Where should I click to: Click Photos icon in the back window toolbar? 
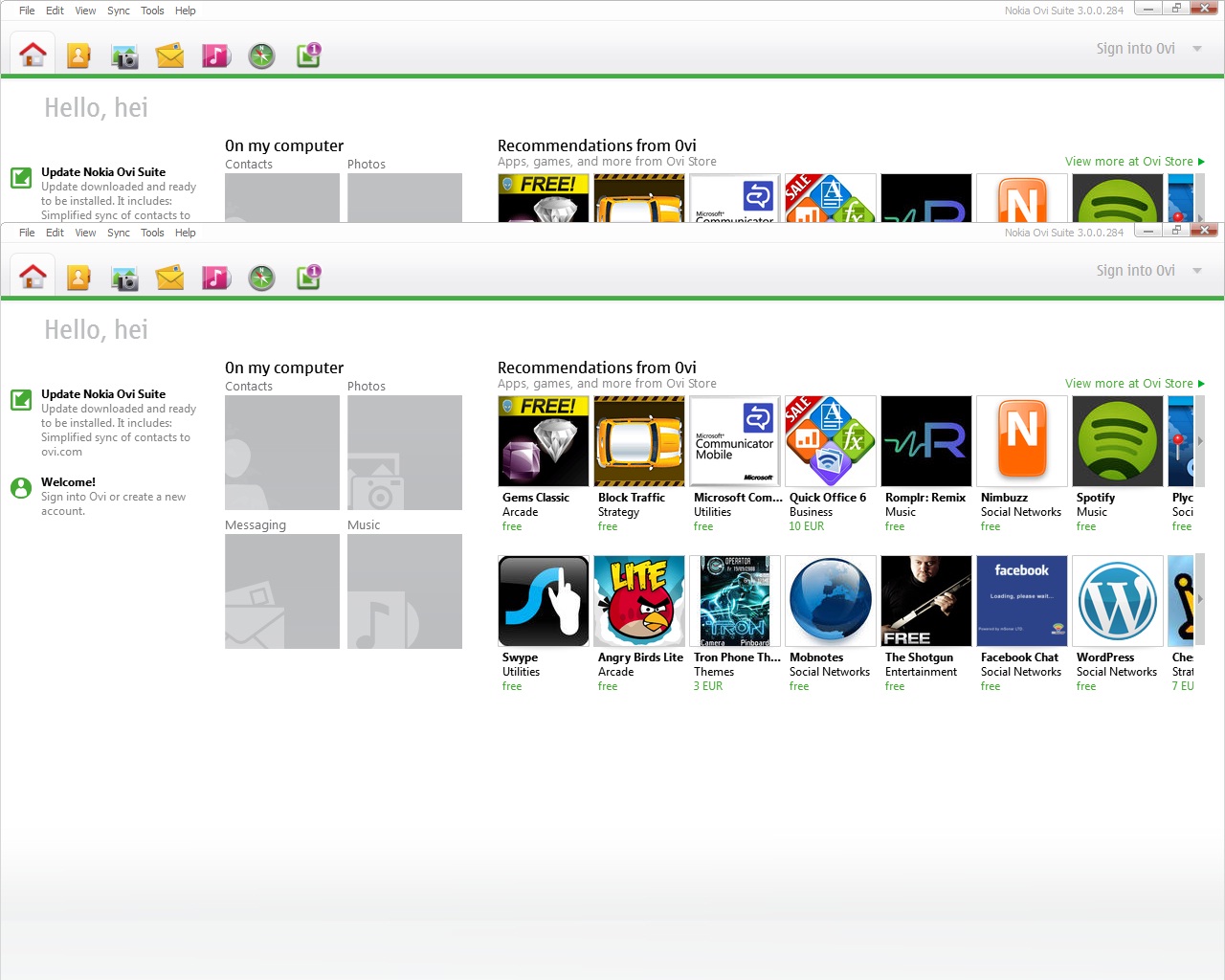tap(124, 56)
